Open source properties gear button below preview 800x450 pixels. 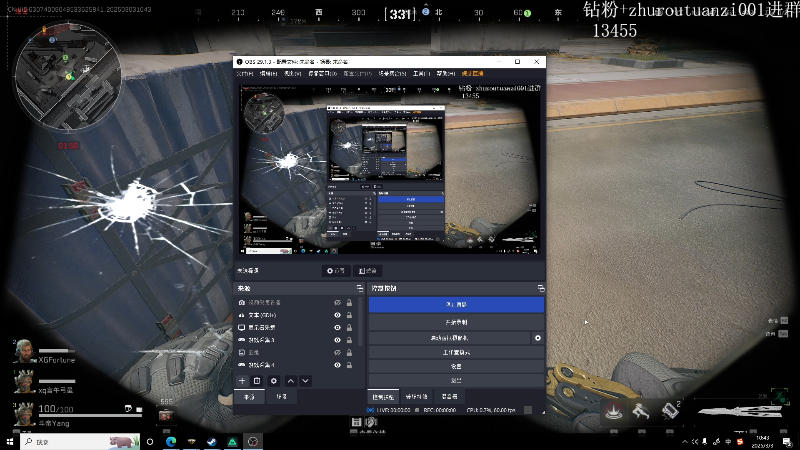(336, 271)
